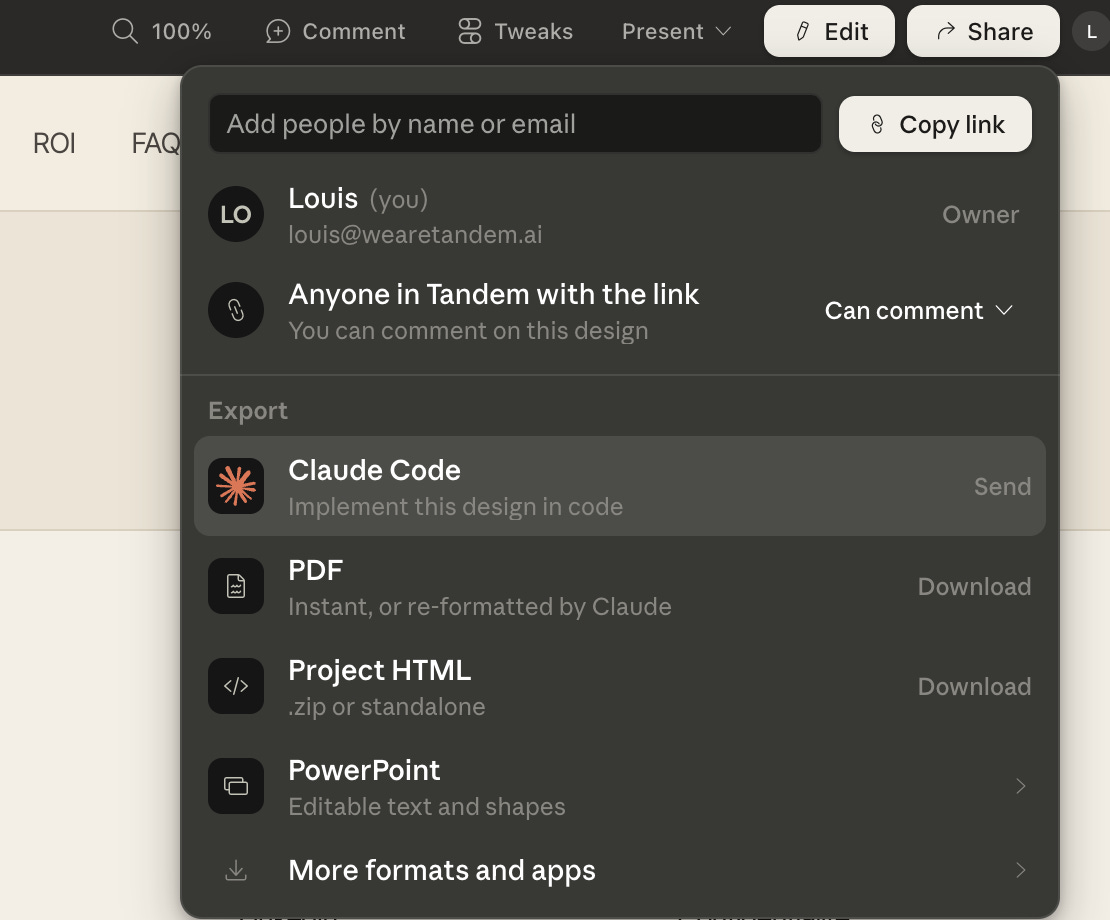The height and width of the screenshot is (920, 1110).
Task: Open the Tweaks panel
Action: click(x=515, y=32)
